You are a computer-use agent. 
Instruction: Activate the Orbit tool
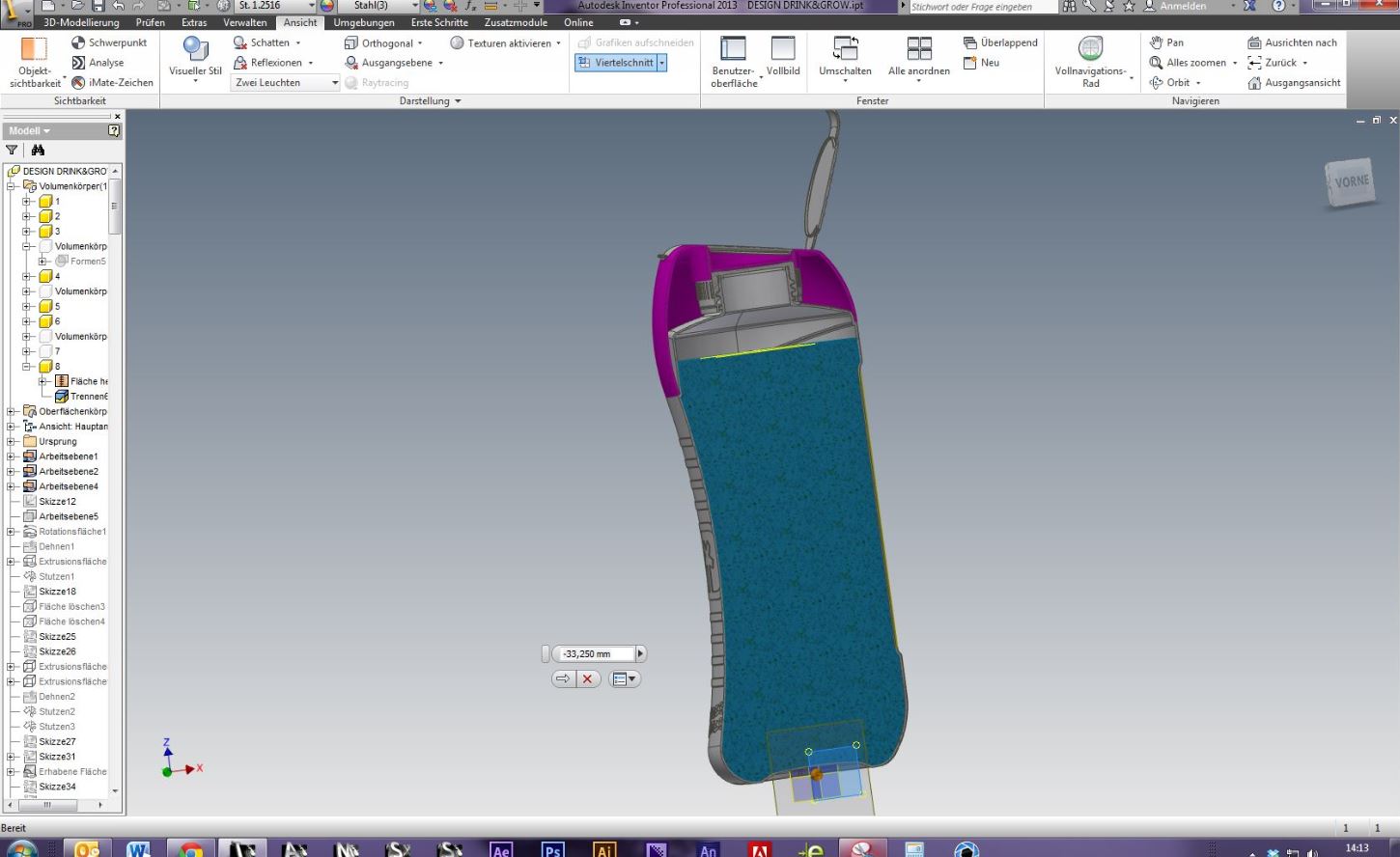(x=1170, y=83)
